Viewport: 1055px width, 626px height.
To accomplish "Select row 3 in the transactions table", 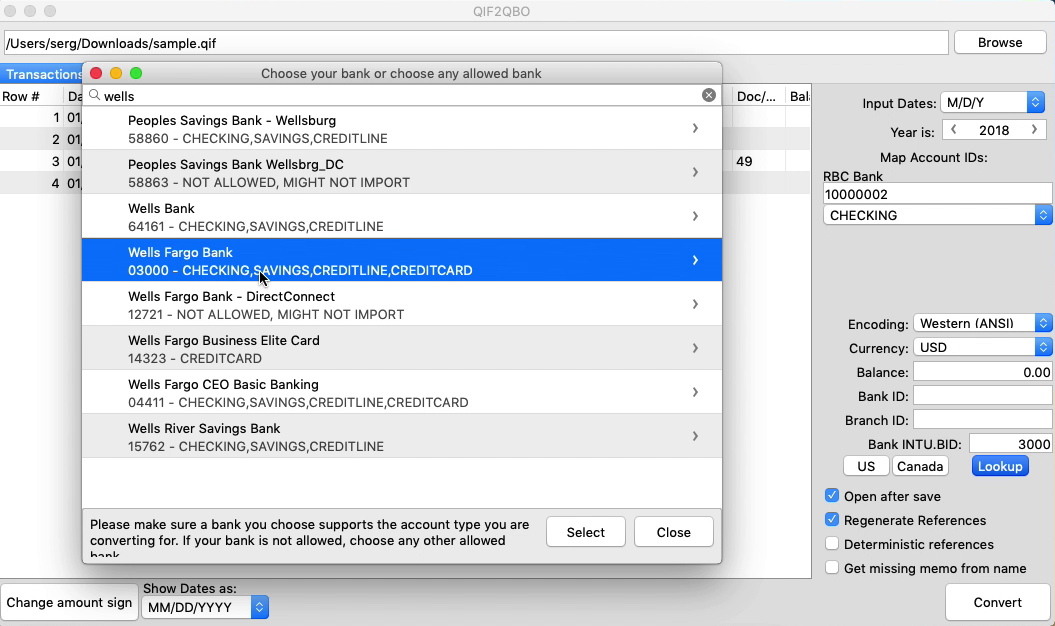I will click(40, 162).
